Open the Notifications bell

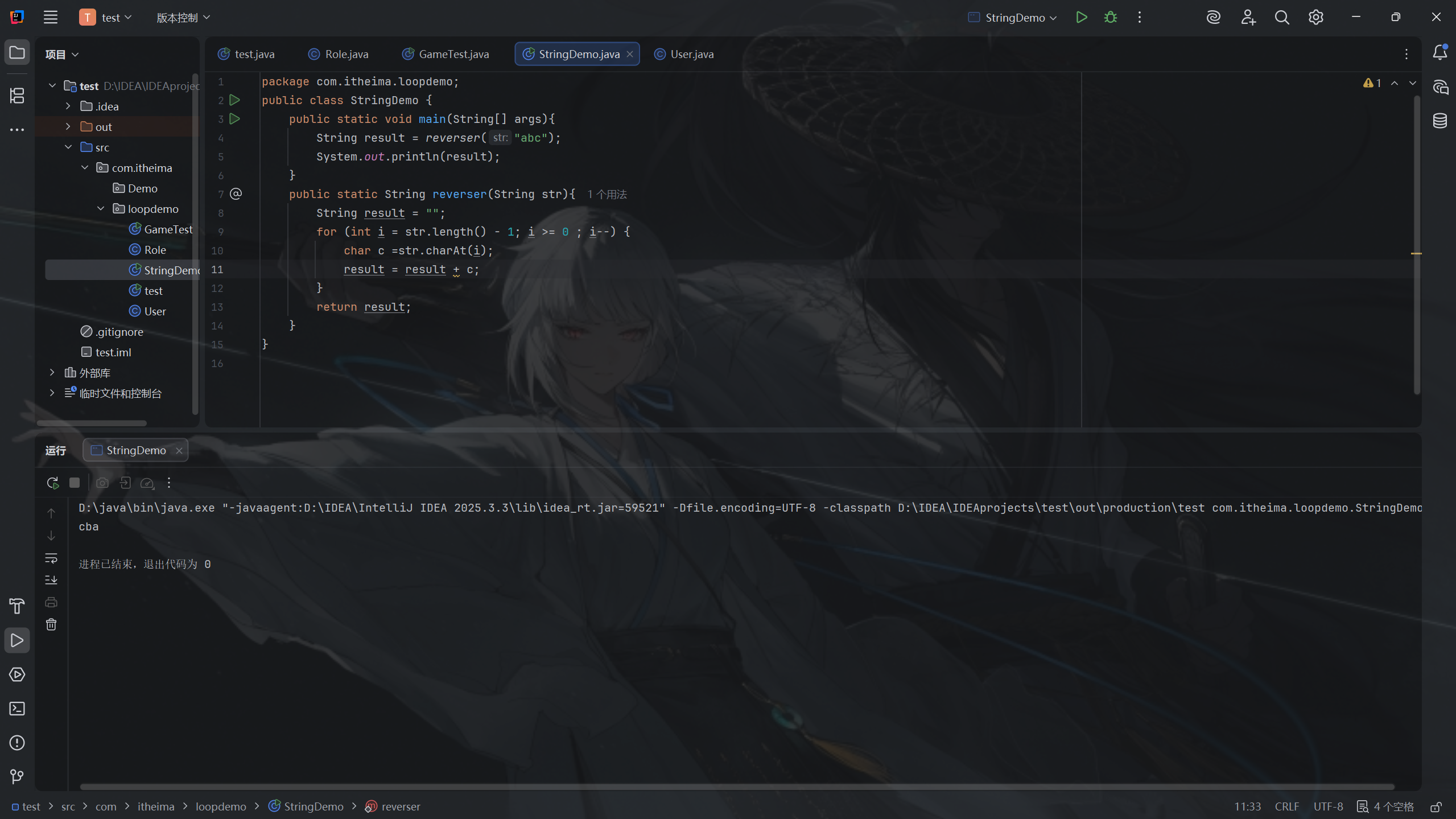point(1439,53)
